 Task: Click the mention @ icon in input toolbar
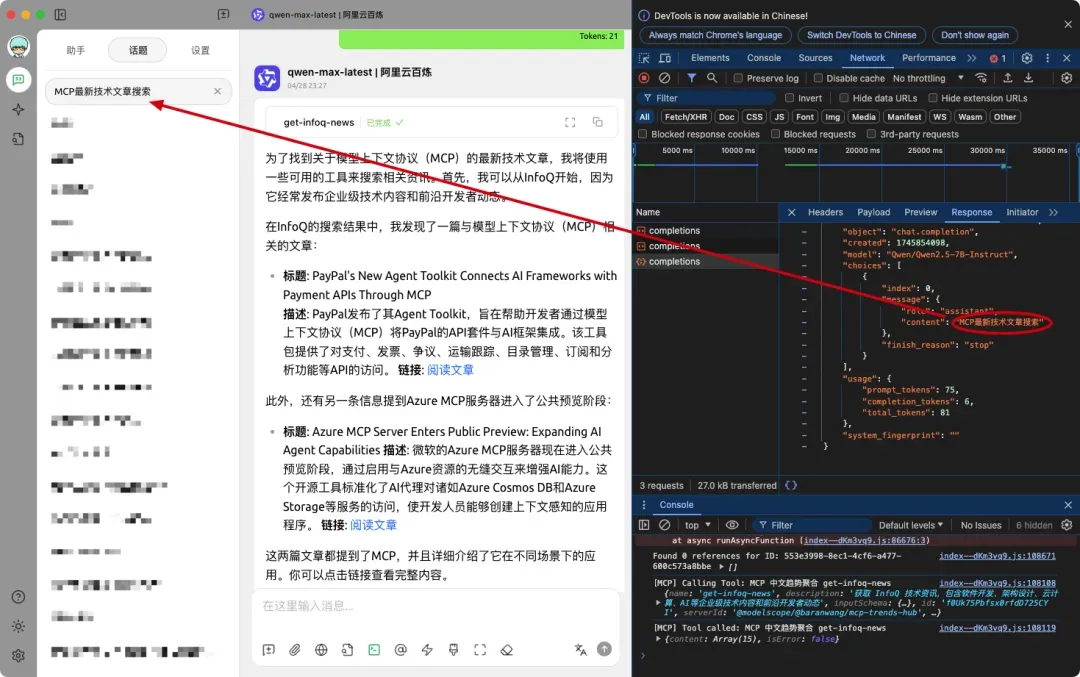pos(400,649)
